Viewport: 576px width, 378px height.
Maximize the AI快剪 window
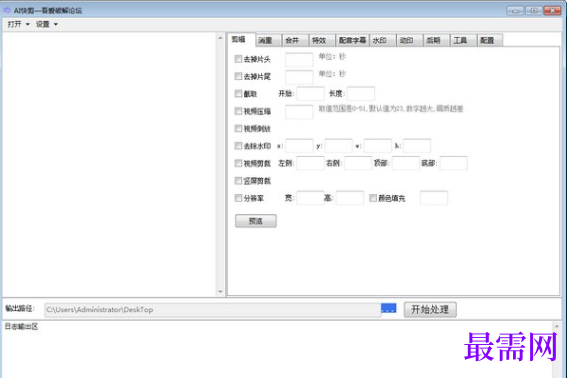(534, 11)
